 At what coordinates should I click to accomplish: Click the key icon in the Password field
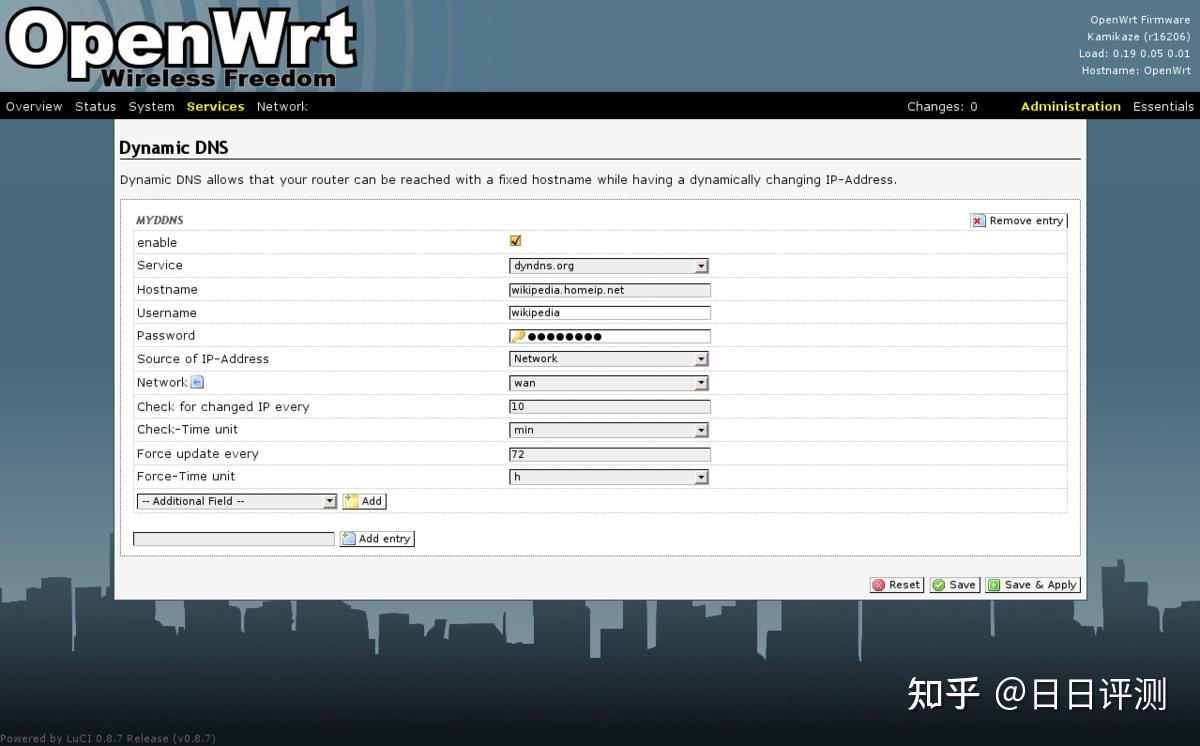517,335
